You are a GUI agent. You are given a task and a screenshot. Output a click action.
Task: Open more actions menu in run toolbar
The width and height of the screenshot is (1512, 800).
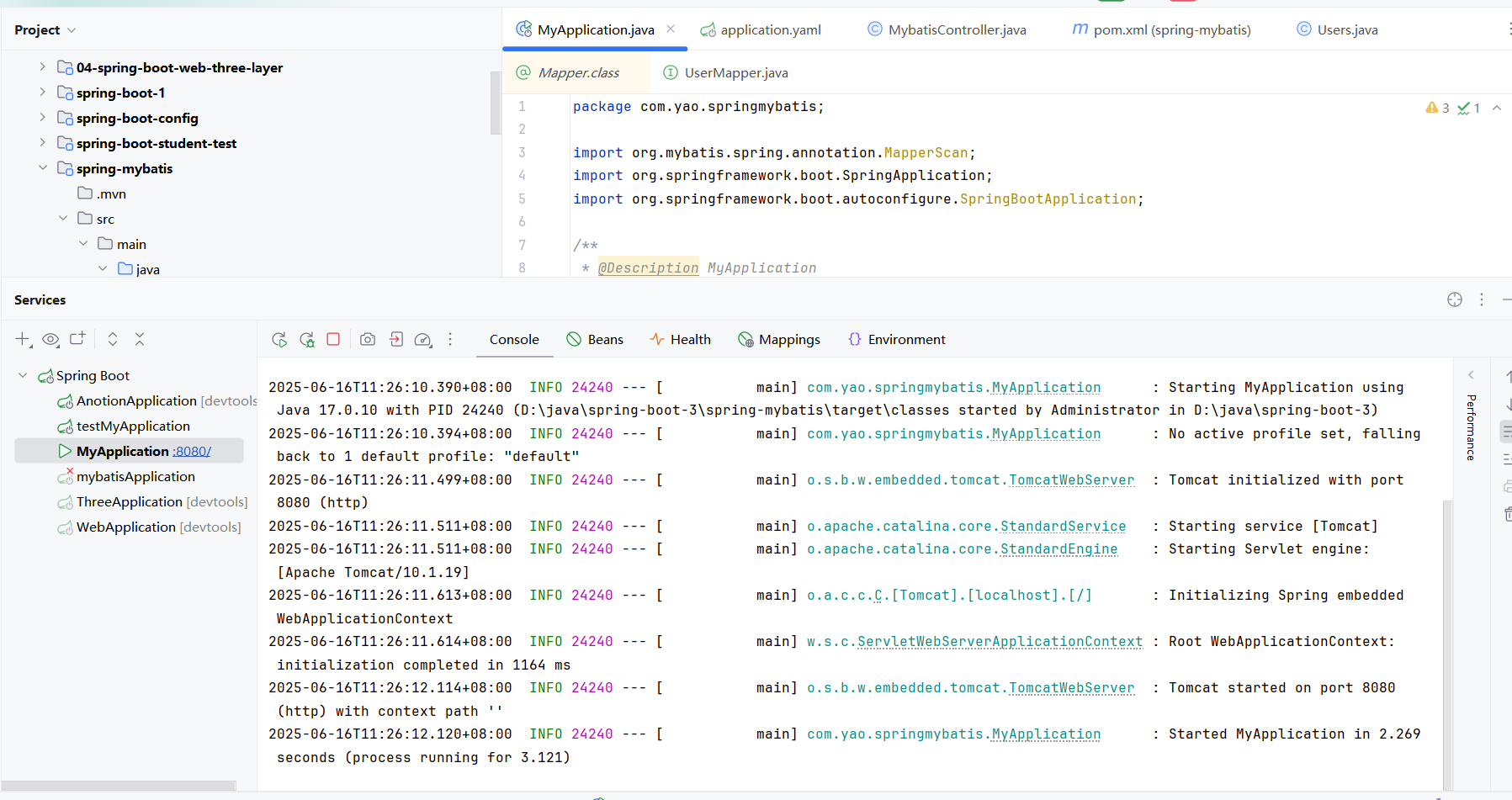pyautogui.click(x=450, y=339)
